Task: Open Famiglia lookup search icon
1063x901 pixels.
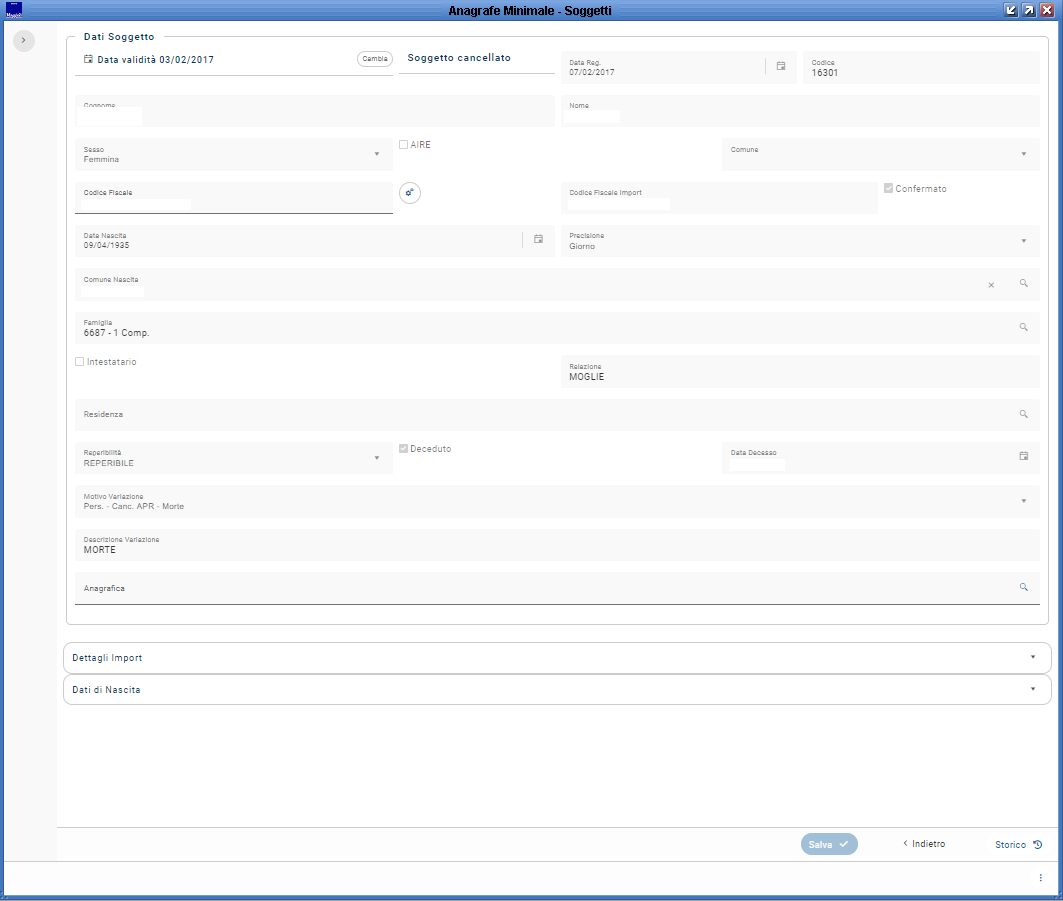Action: tap(1023, 327)
